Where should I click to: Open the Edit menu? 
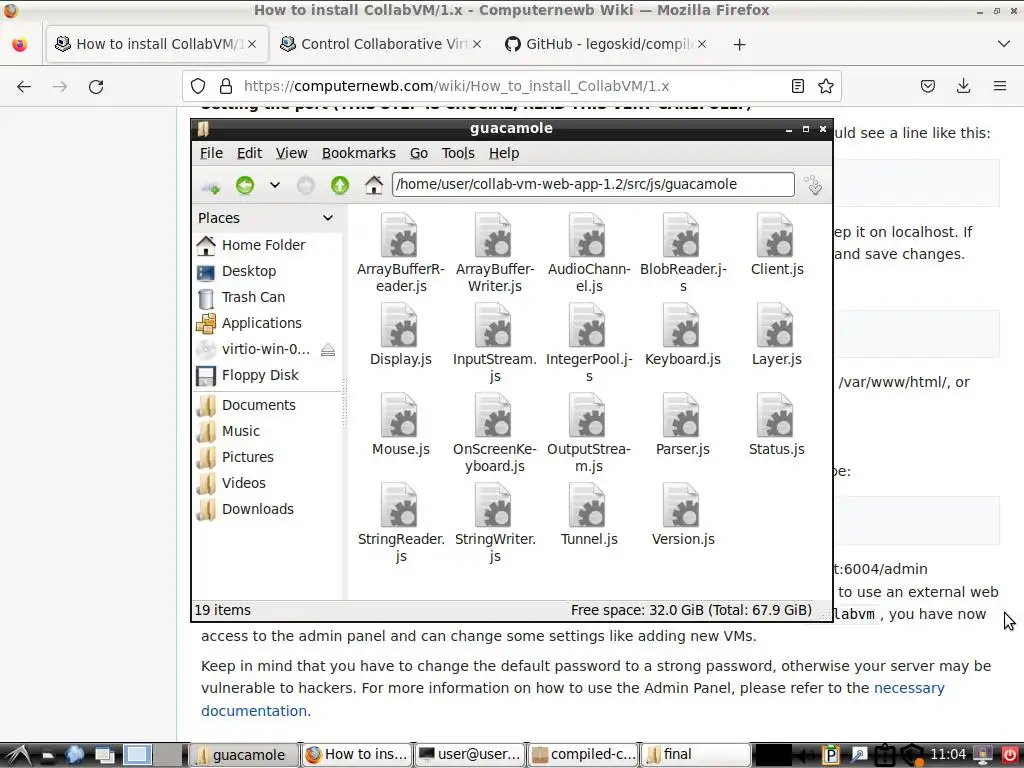tap(249, 153)
